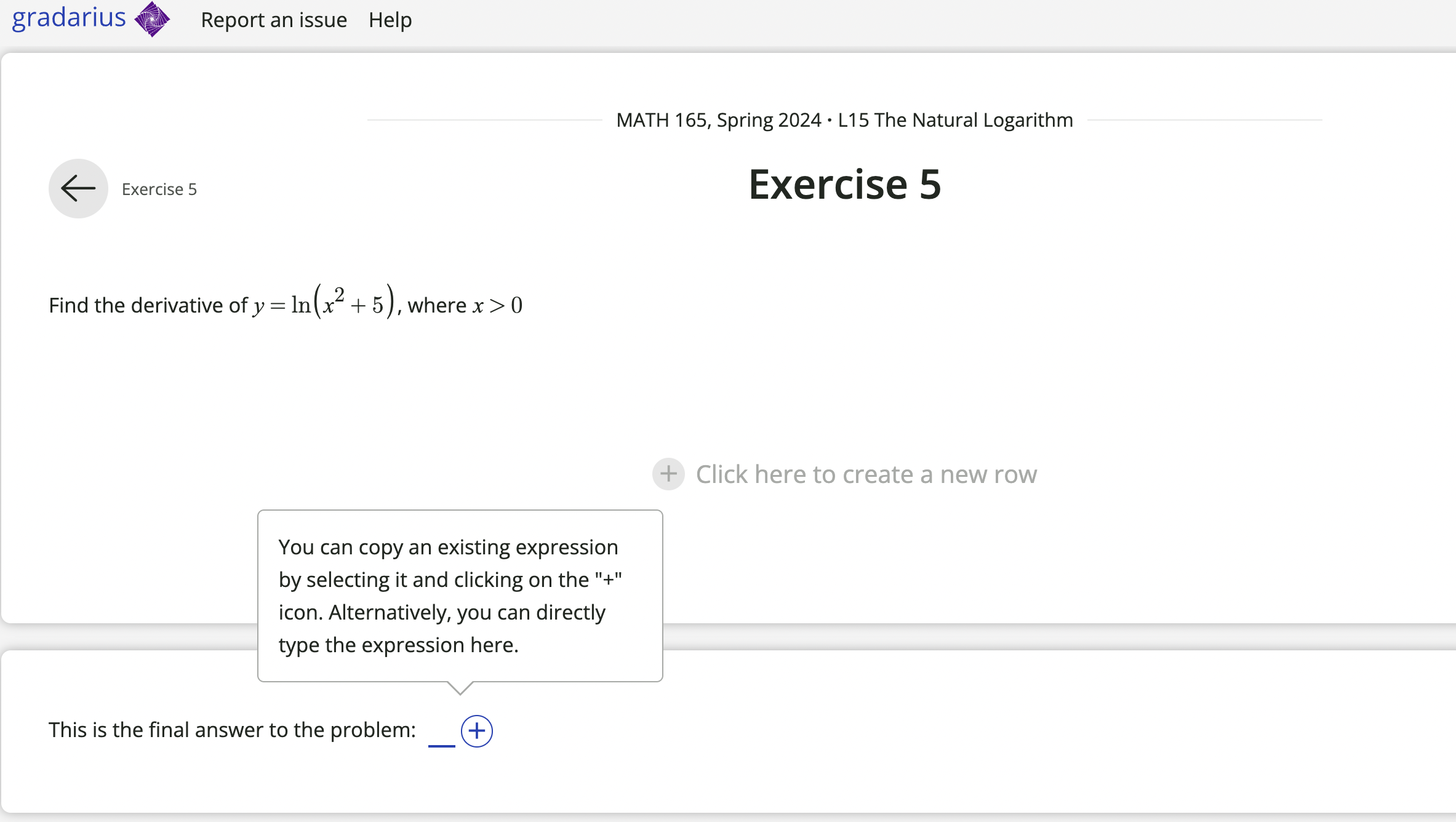The width and height of the screenshot is (1456, 822).
Task: Click the MATH 165 course header text
Action: click(844, 120)
